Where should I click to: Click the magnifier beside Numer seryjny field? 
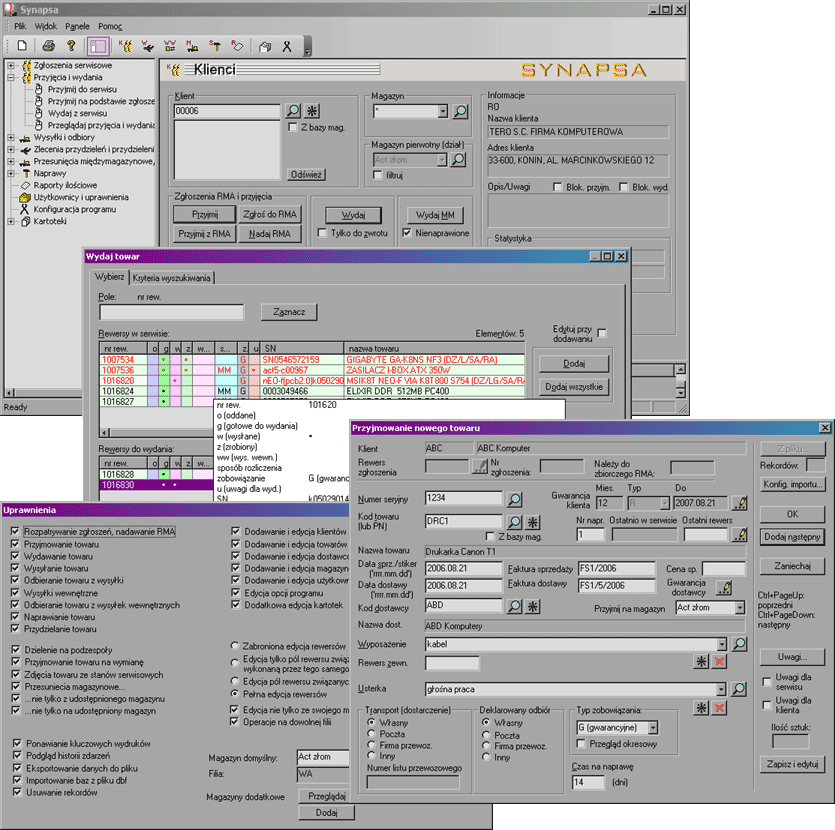point(514,498)
